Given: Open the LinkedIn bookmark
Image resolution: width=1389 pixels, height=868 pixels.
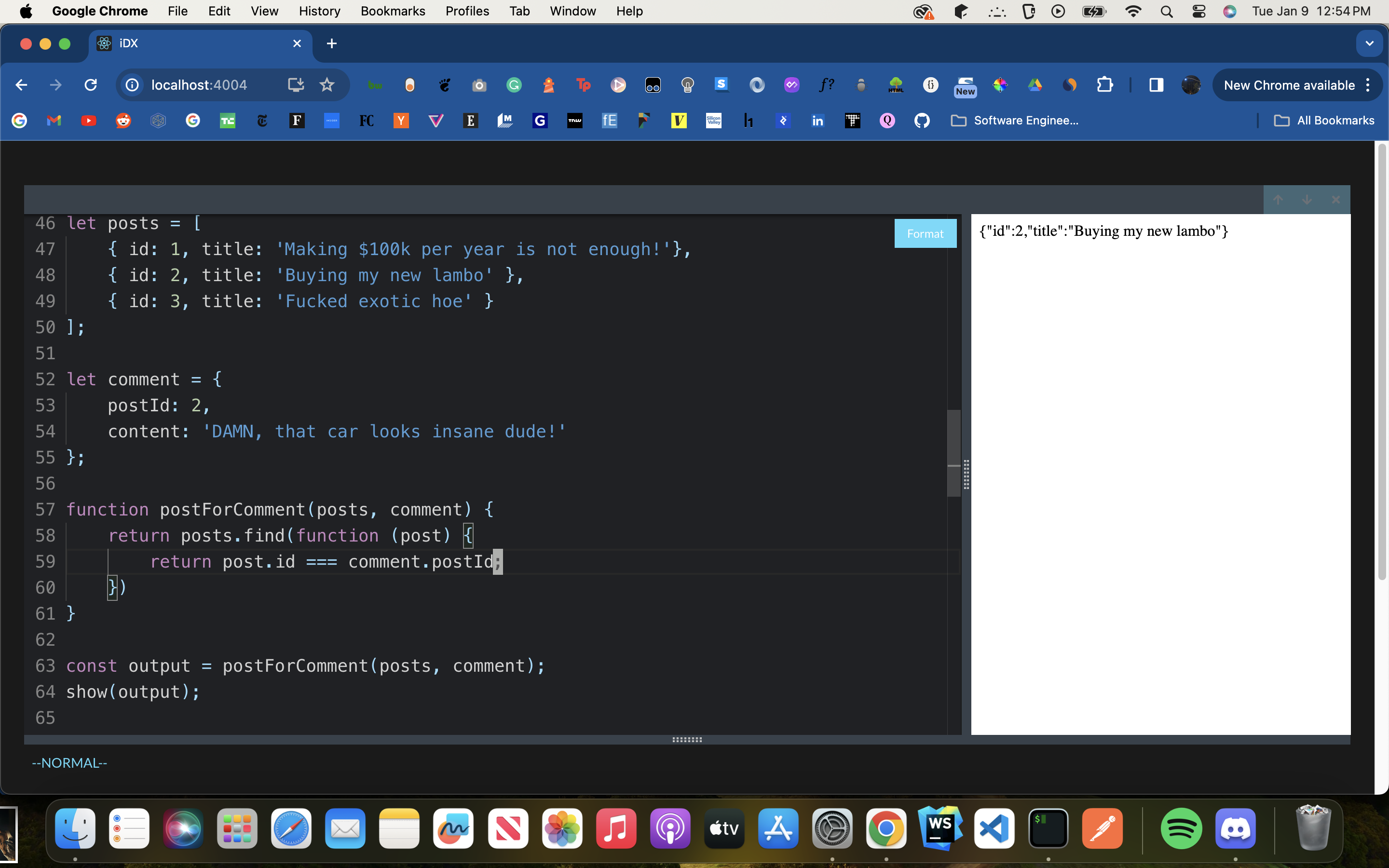Looking at the screenshot, I should 817,121.
